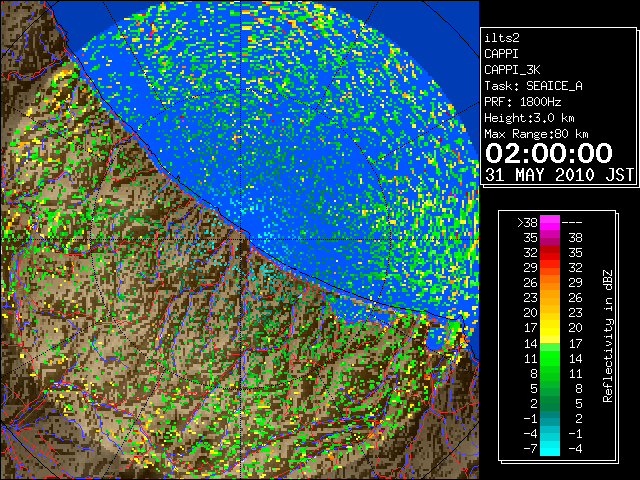Click the "ilts2" radar site label
The width and height of the screenshot is (640, 480).
click(x=502, y=38)
